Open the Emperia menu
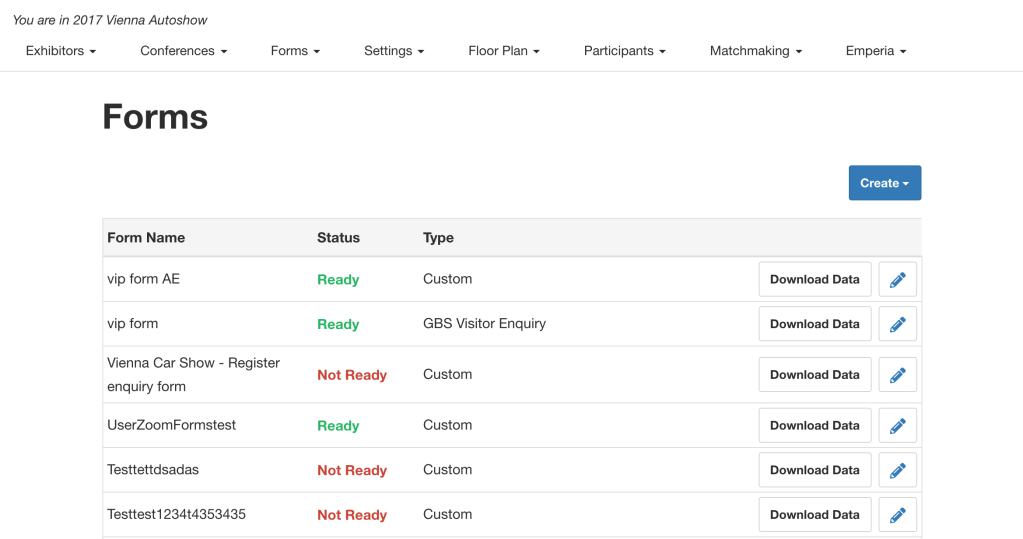1023x539 pixels. [875, 51]
